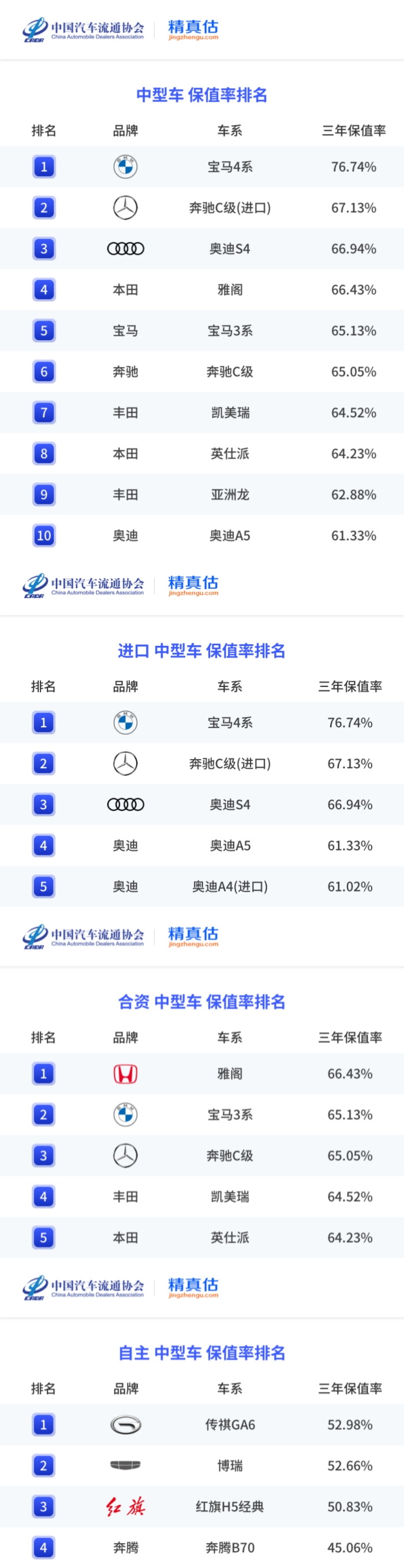The width and height of the screenshot is (404, 1568).
Task: Click the 76.74% value in the first table
Action: 353,167
